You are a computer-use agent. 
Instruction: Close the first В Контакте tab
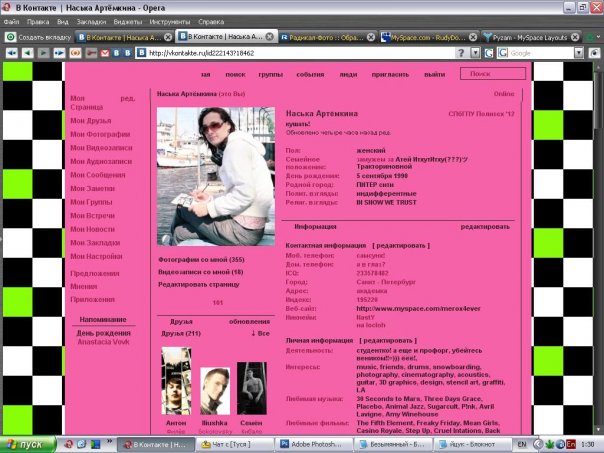168,37
